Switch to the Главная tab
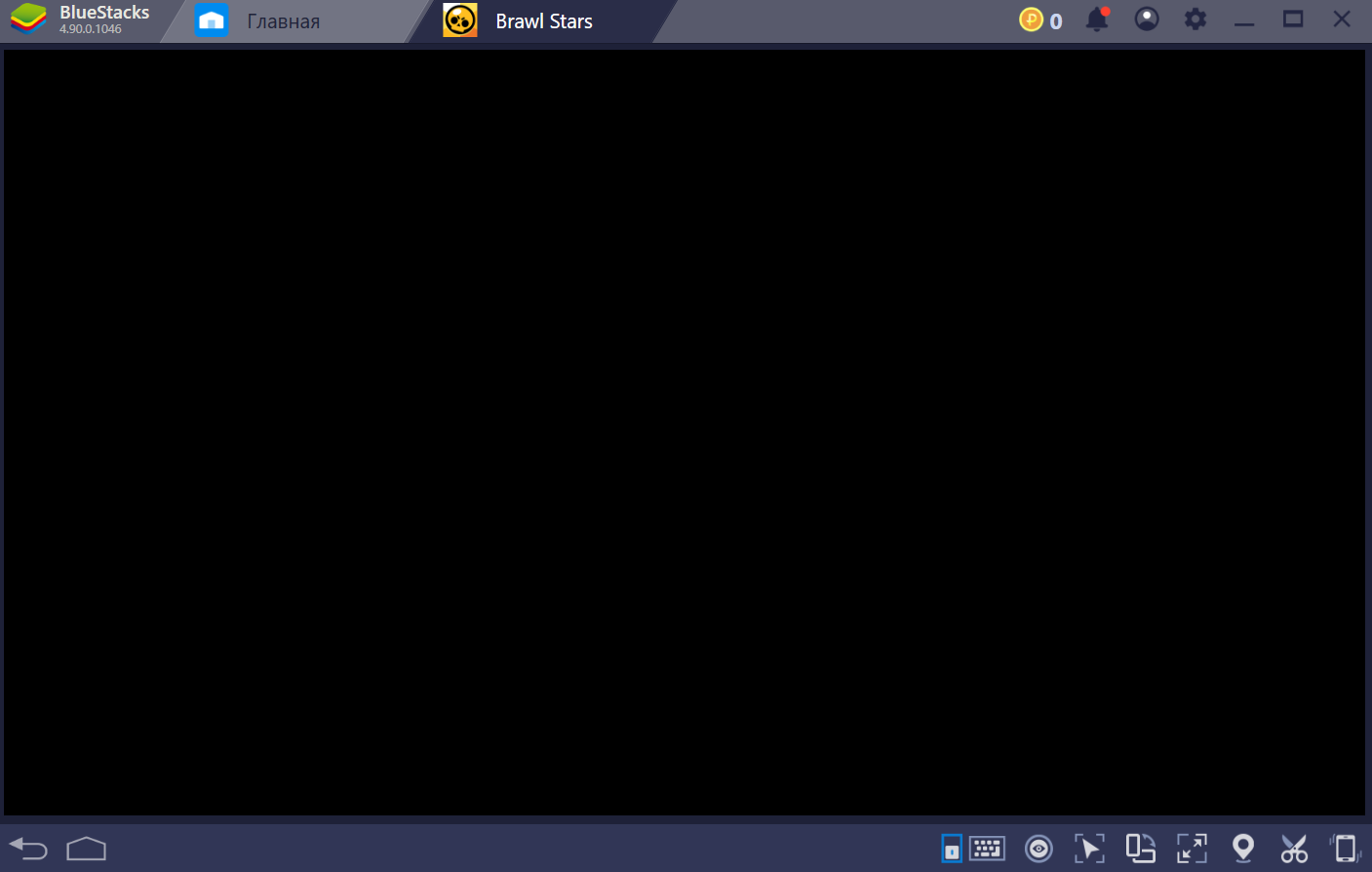The height and width of the screenshot is (872, 1372). 283,21
